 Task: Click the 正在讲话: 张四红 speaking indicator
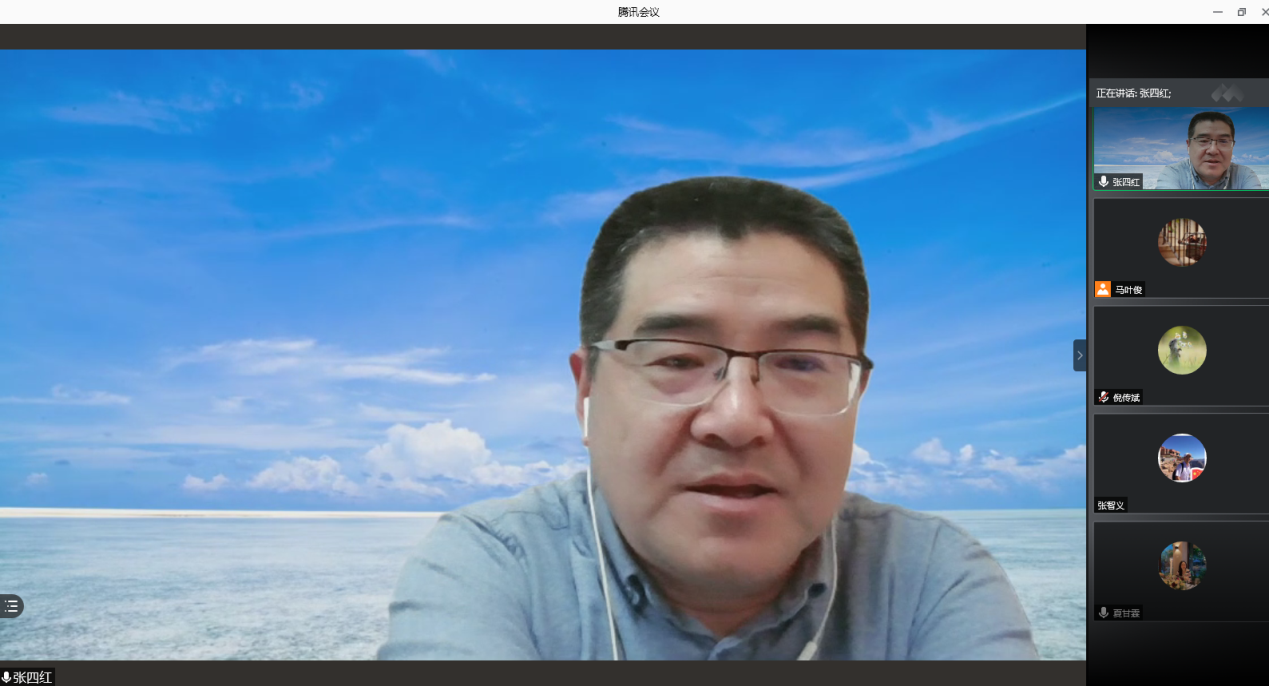click(1134, 93)
